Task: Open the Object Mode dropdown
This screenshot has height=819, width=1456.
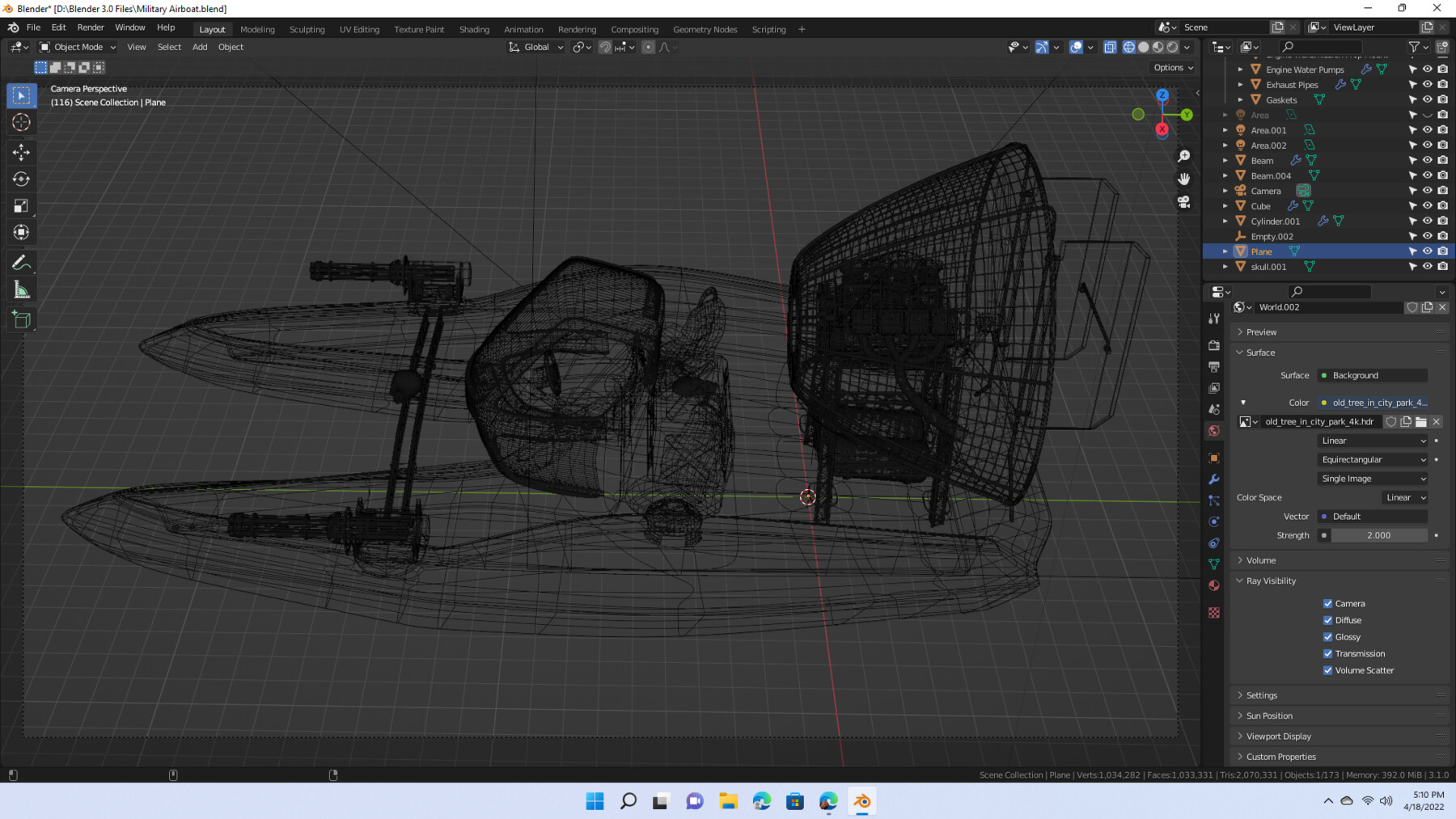Action: point(77,47)
